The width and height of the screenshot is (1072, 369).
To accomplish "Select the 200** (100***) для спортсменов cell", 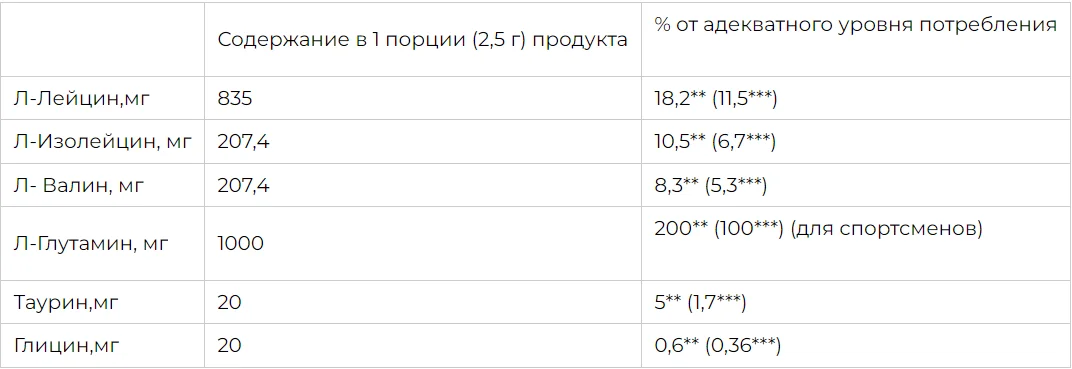I will [818, 229].
